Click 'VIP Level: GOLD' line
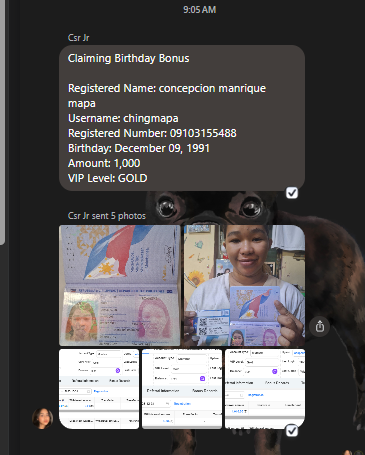Image resolution: width=365 pixels, height=455 pixels. pyautogui.click(x=107, y=178)
